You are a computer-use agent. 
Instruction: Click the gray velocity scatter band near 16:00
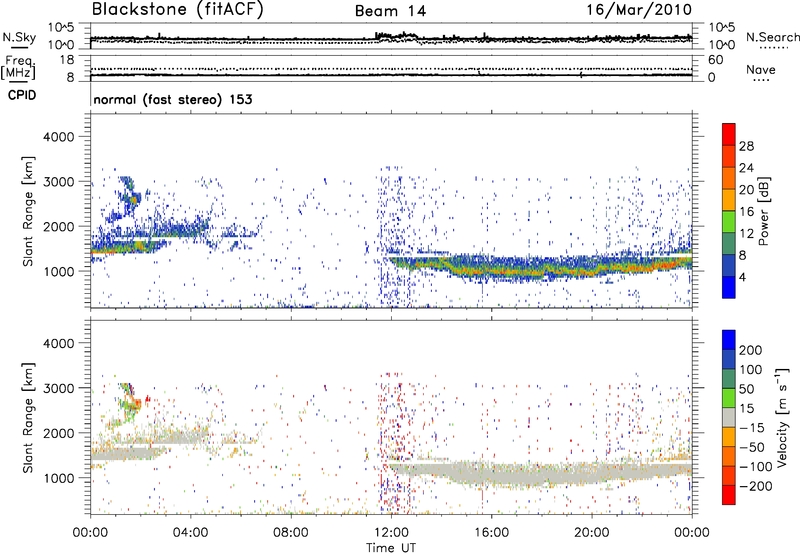491,476
